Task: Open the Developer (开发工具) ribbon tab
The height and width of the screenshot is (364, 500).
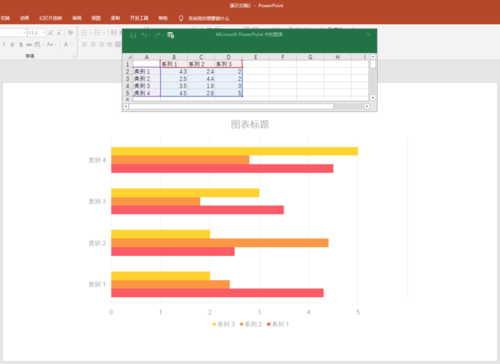Action: click(139, 18)
